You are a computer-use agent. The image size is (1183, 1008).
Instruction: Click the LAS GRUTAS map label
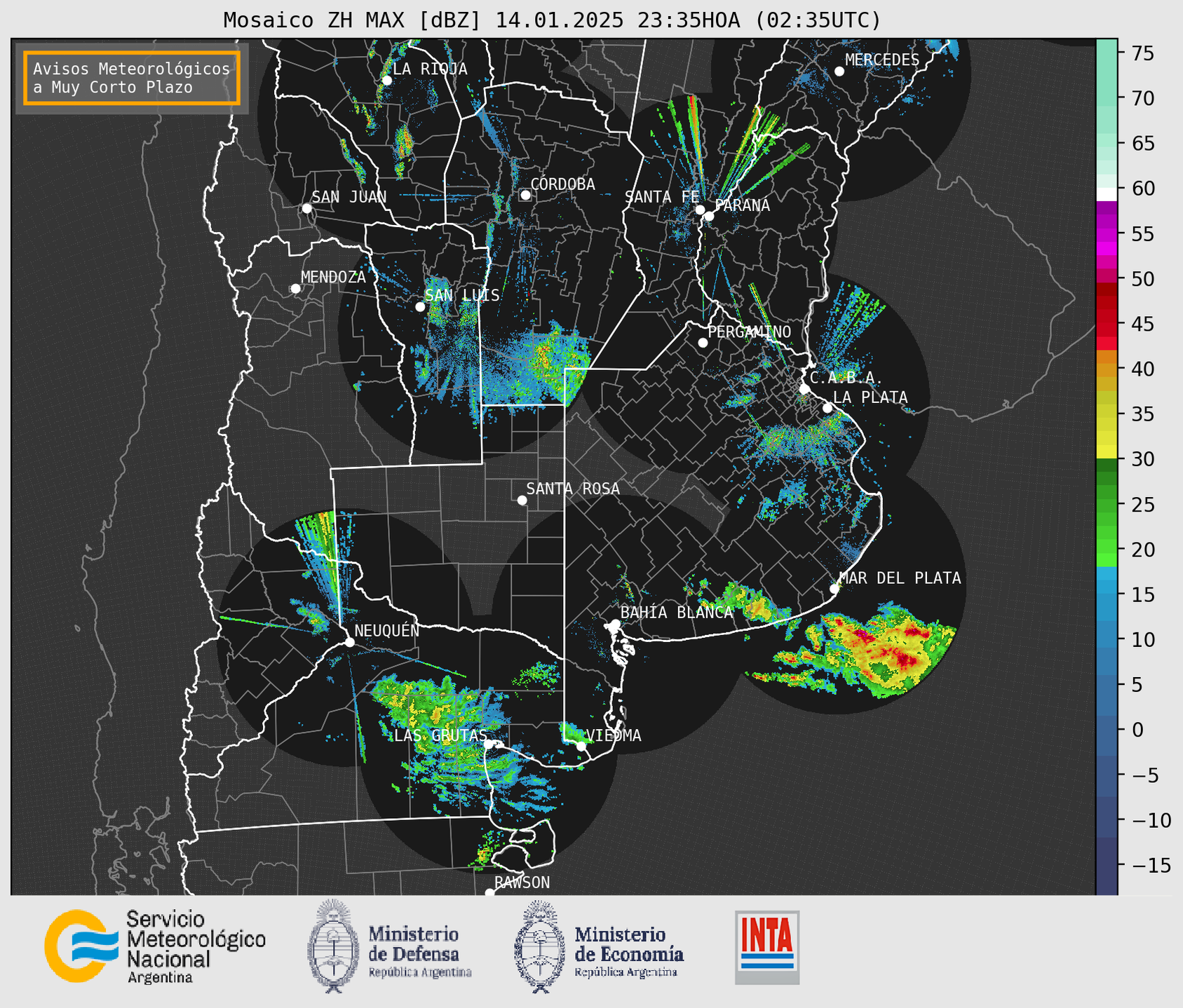click(x=440, y=735)
